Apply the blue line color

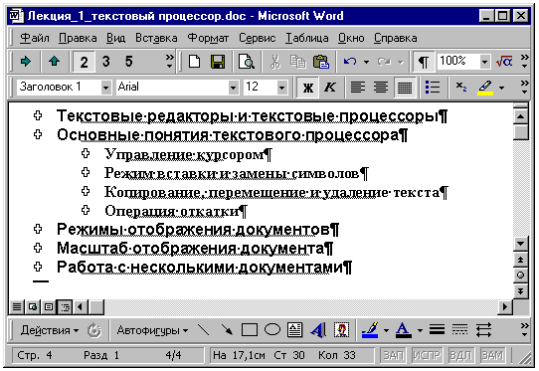tap(370, 330)
